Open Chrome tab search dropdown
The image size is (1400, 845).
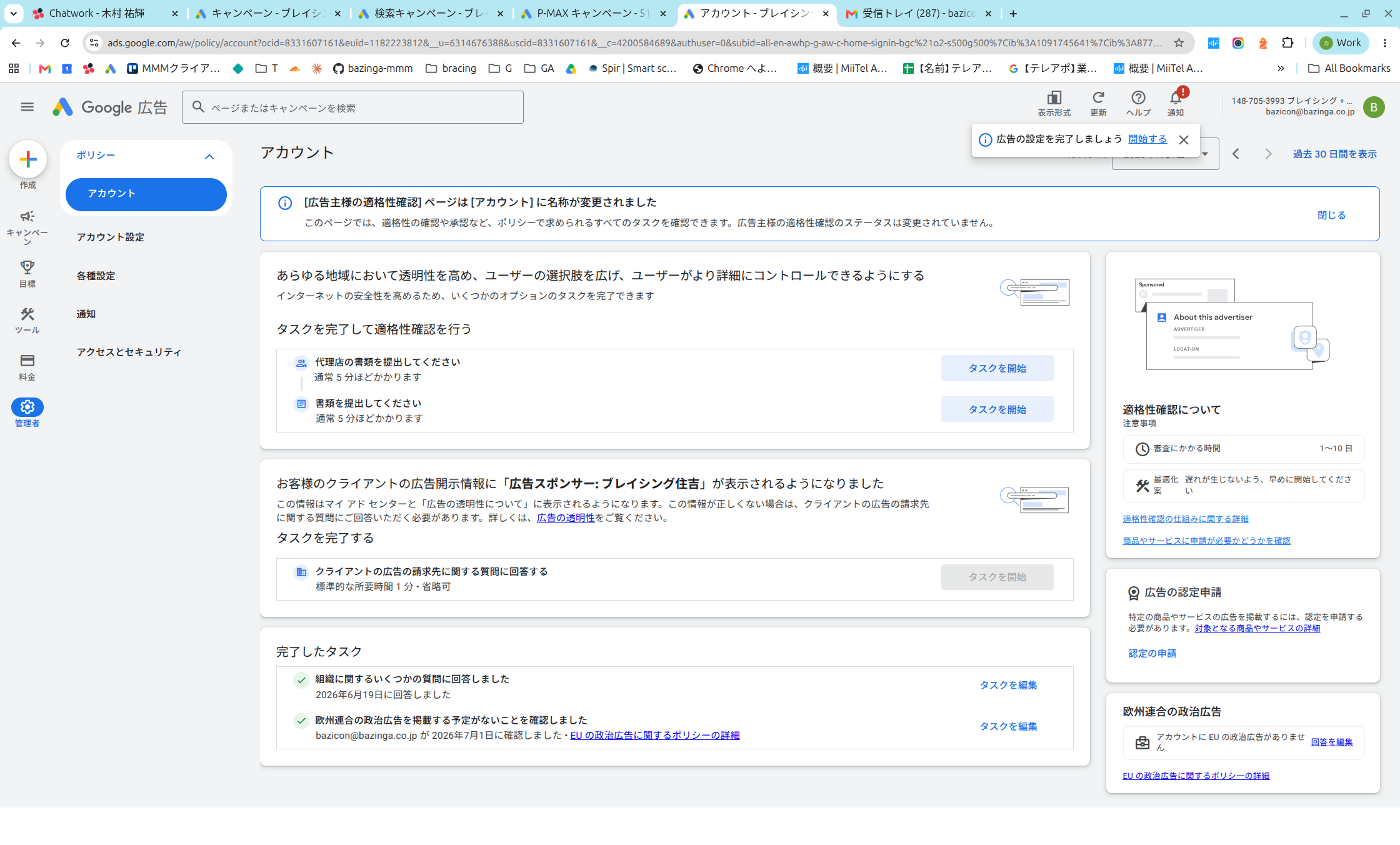coord(13,13)
